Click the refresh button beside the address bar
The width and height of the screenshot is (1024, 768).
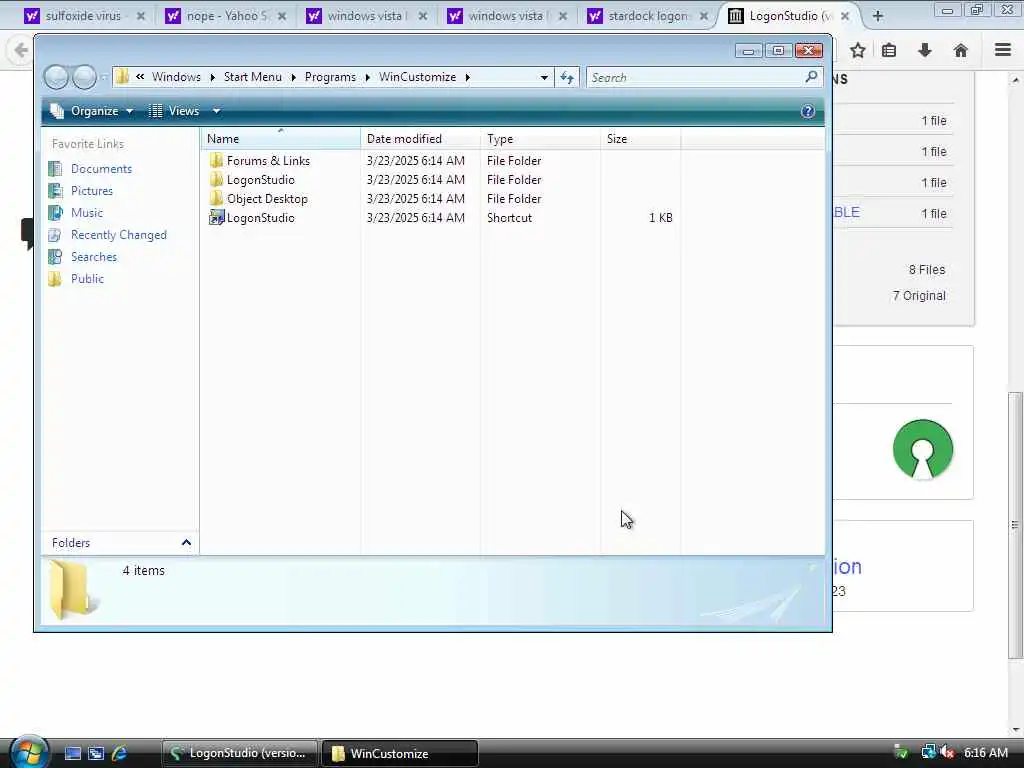pyautogui.click(x=567, y=78)
